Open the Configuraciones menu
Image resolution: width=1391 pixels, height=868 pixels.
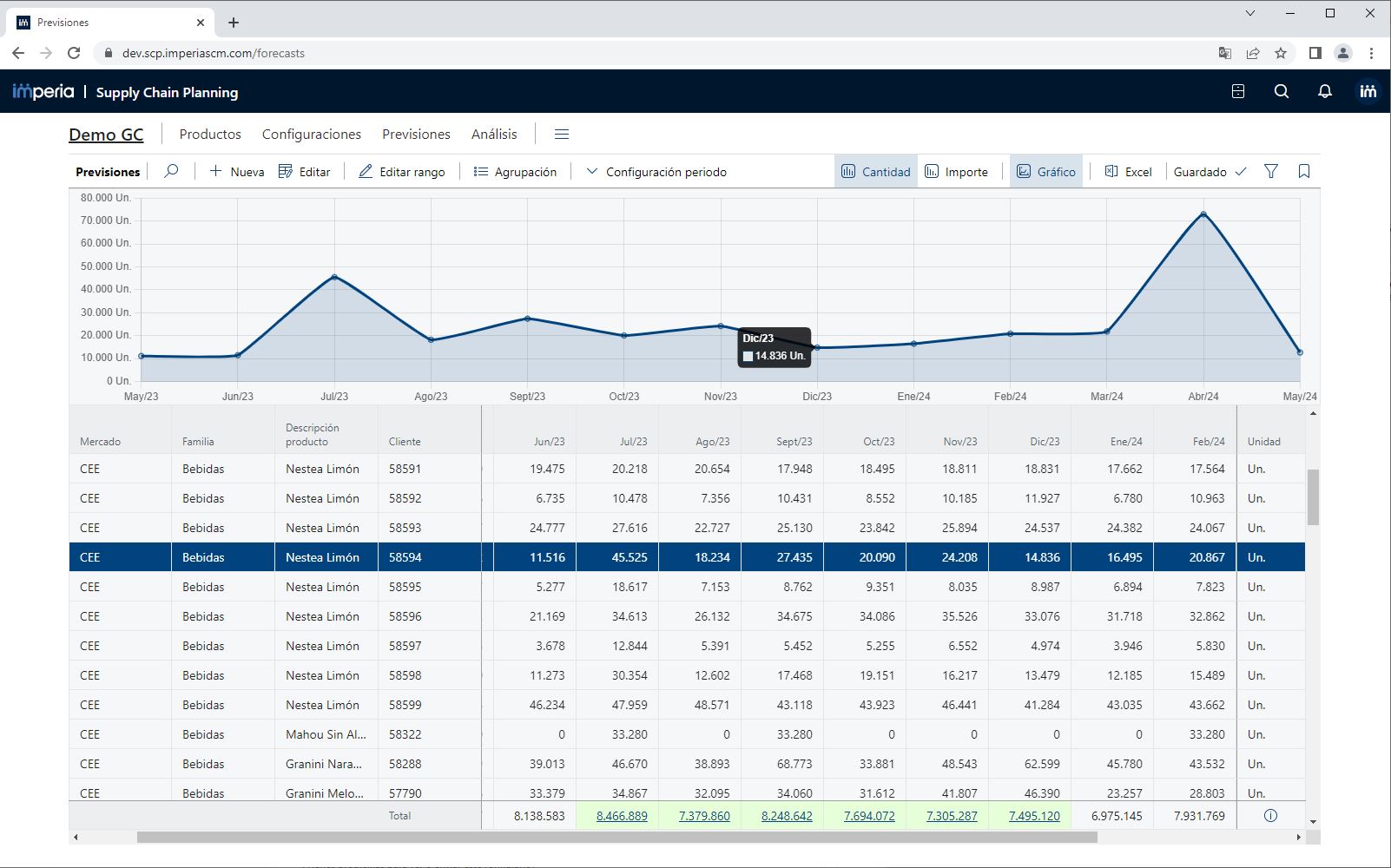point(312,135)
